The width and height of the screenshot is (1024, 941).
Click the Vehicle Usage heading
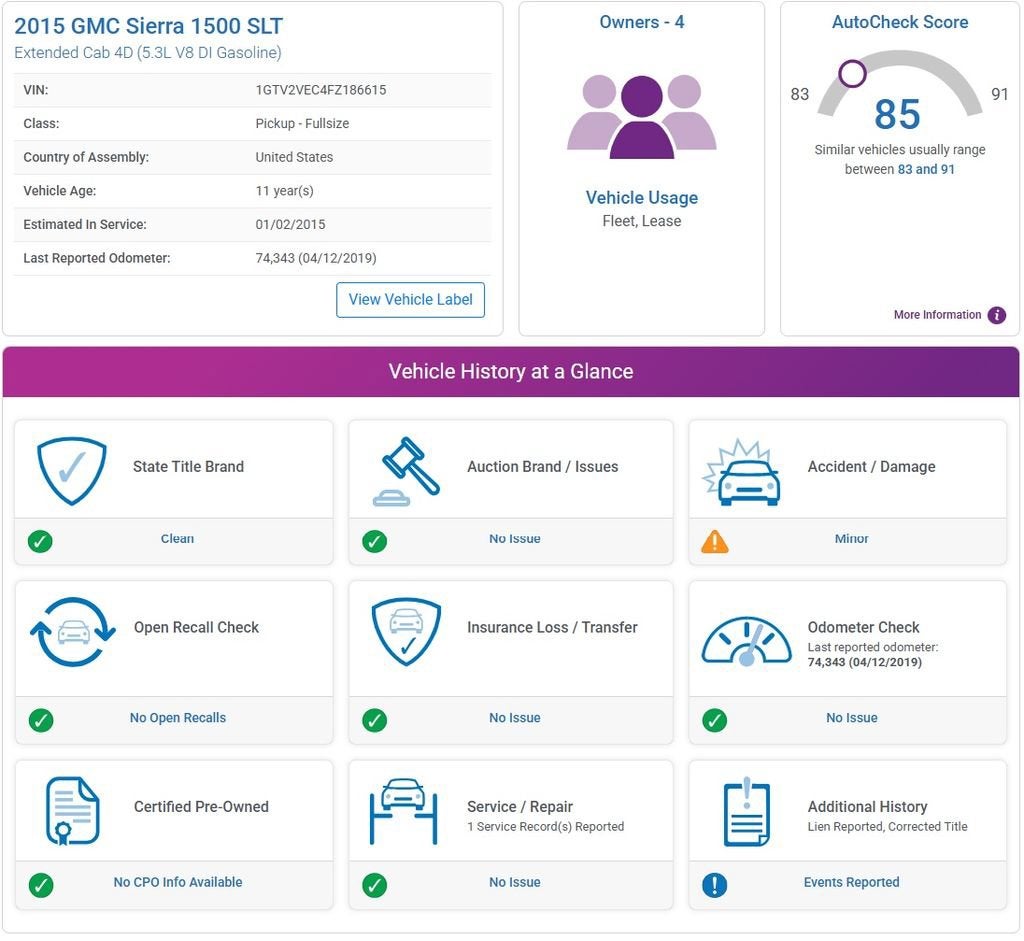tap(641, 198)
